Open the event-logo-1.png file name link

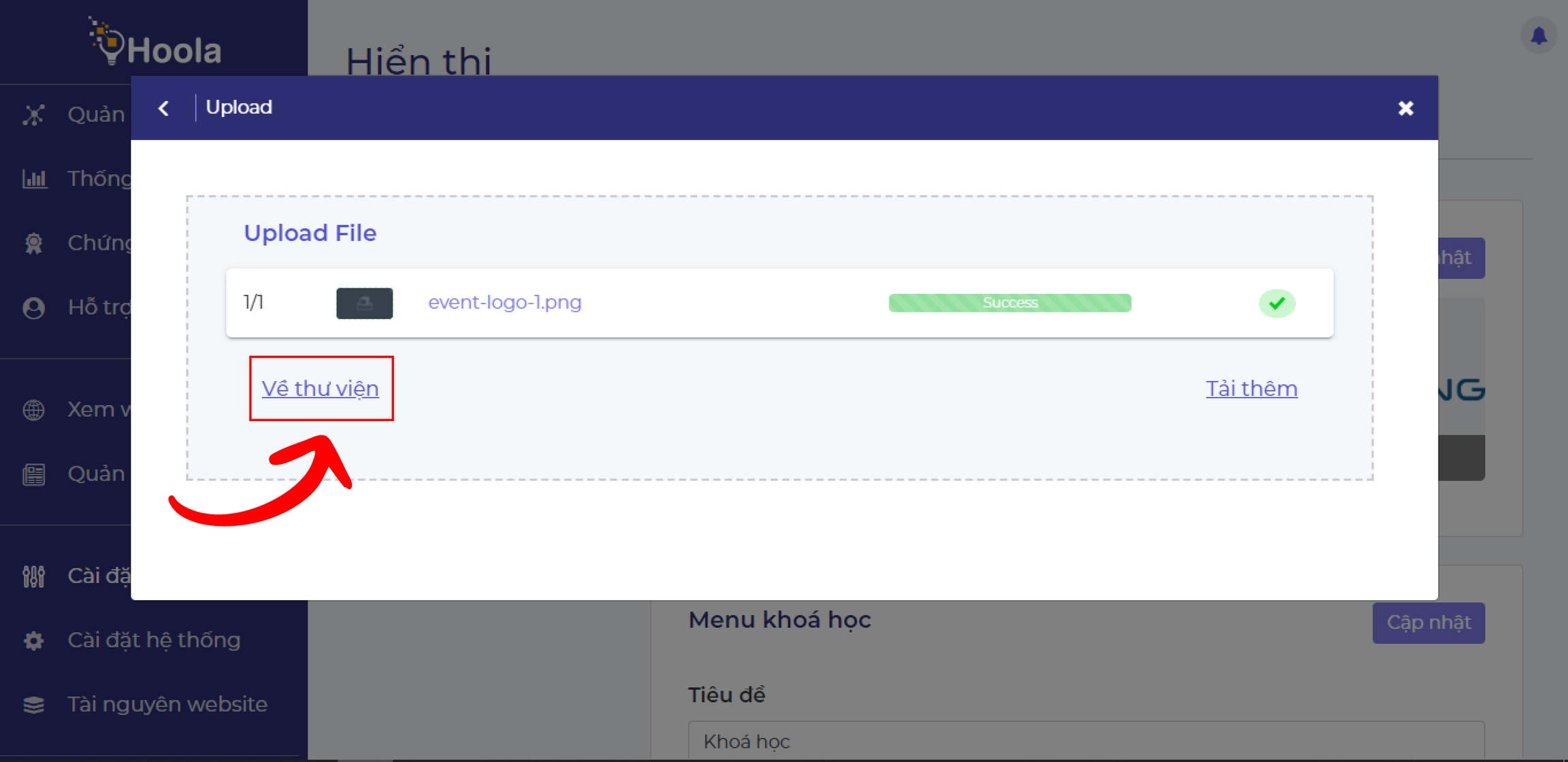pyautogui.click(x=504, y=302)
